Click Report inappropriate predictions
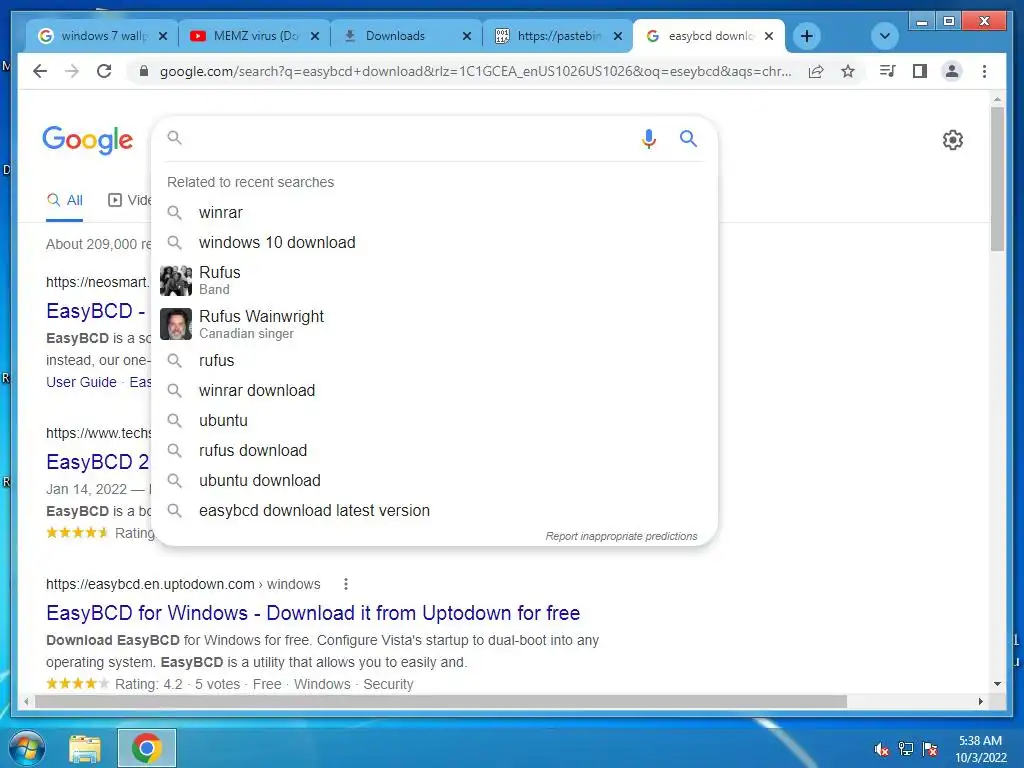 [x=621, y=536]
